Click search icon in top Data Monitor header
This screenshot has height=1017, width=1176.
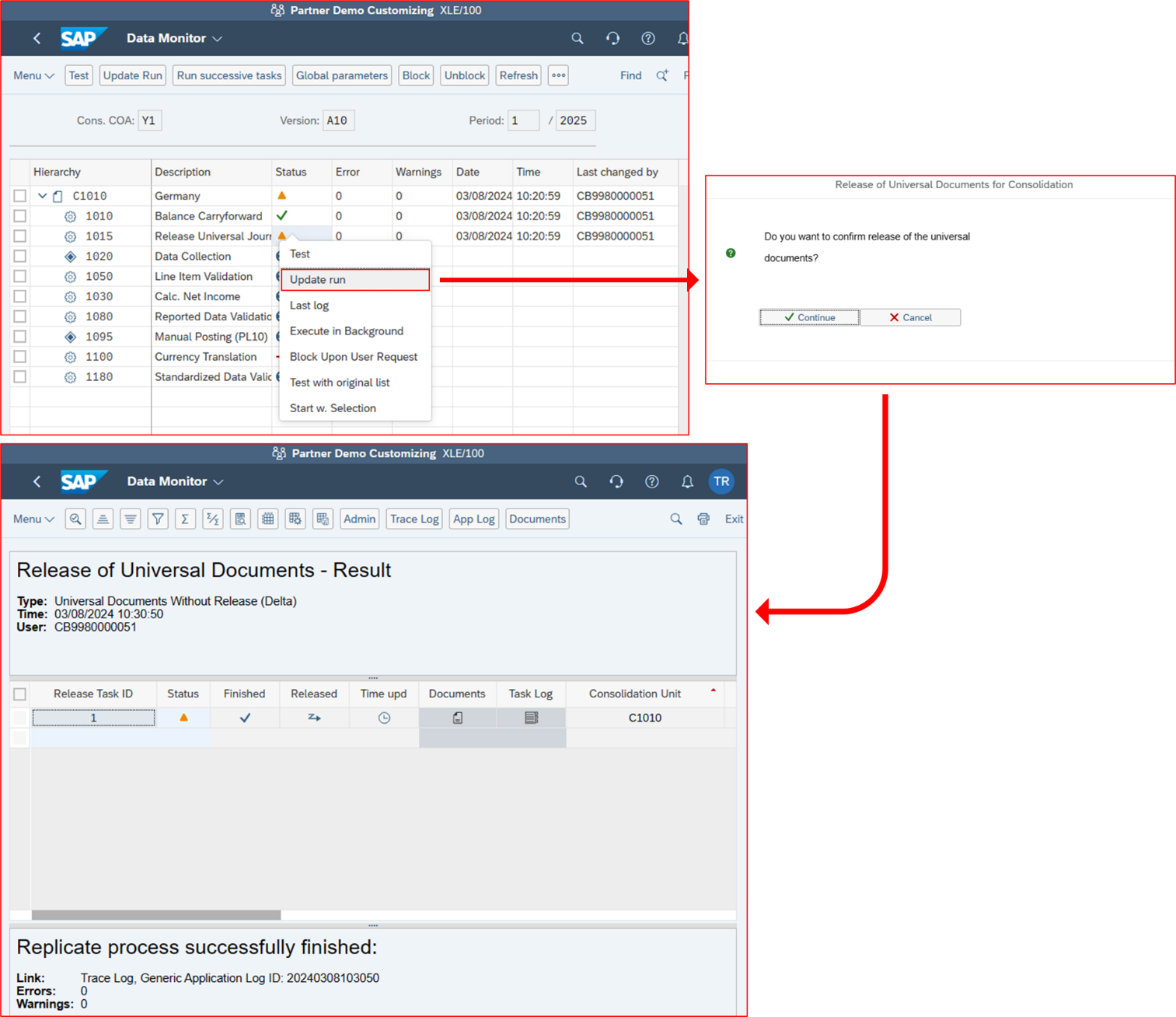(x=578, y=38)
